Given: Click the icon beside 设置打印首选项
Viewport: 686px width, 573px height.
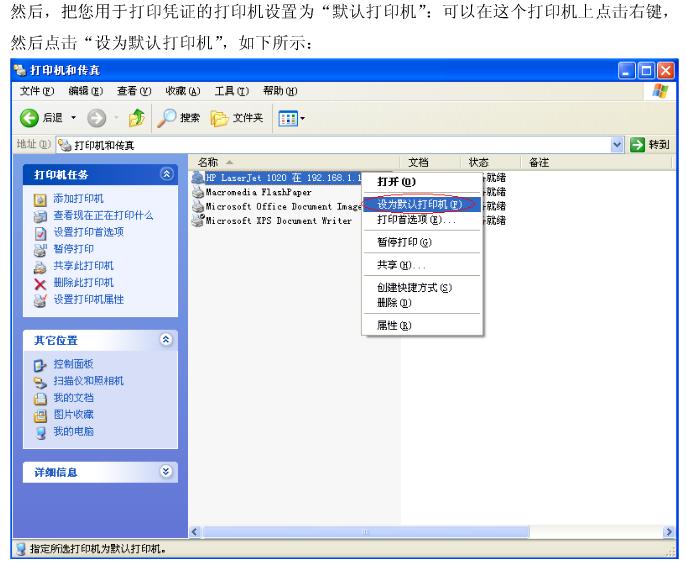Looking at the screenshot, I should (x=40, y=233).
